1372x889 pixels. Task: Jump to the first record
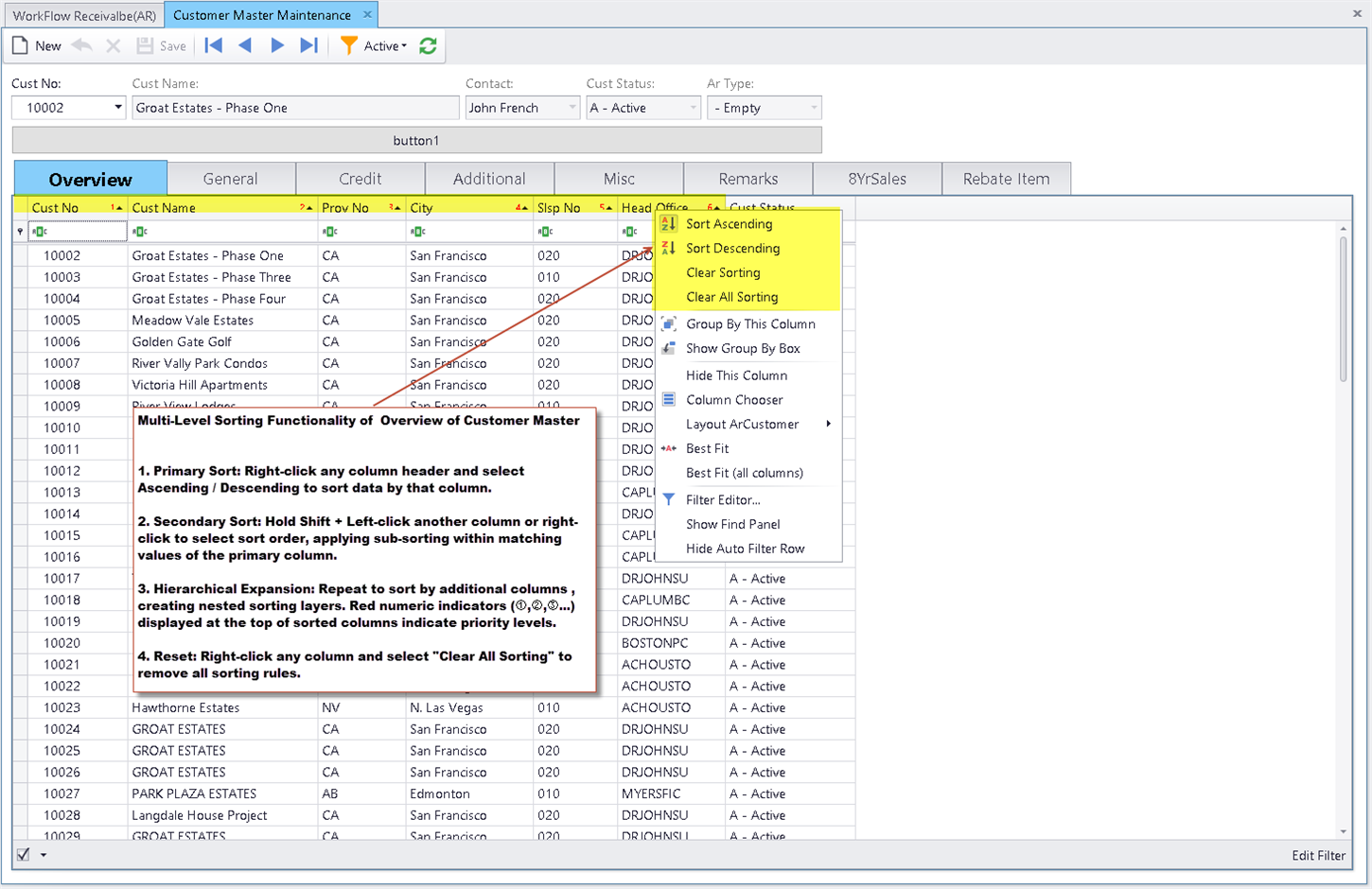pos(214,45)
